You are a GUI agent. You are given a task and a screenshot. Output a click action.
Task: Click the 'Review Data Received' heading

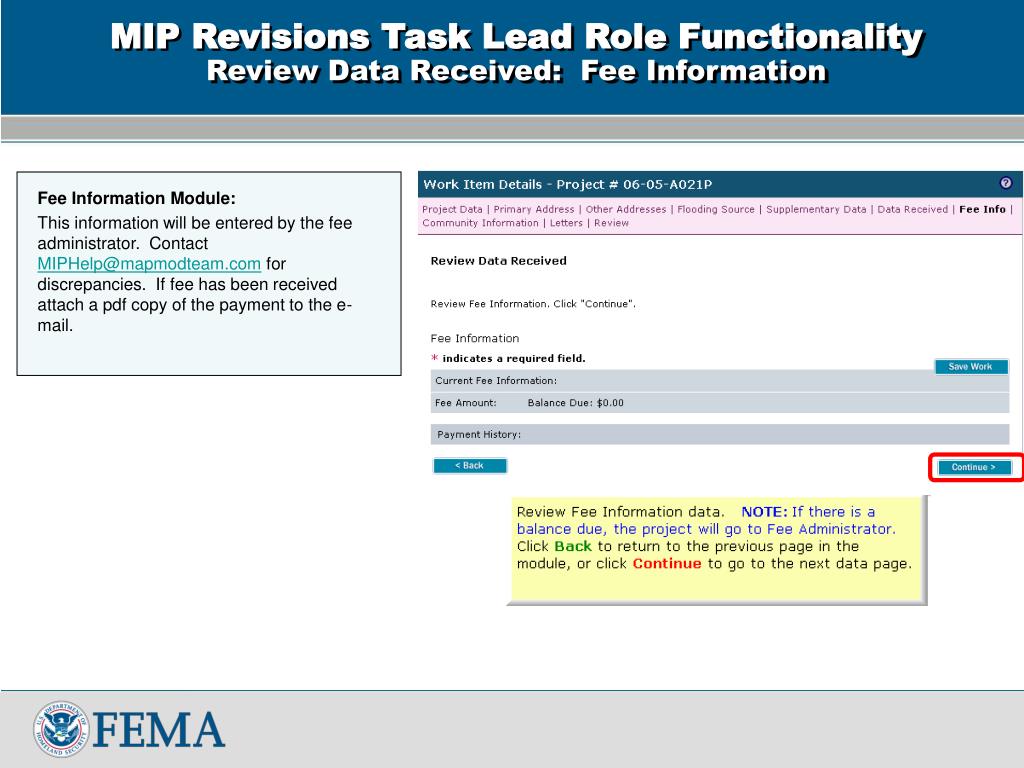click(x=498, y=261)
